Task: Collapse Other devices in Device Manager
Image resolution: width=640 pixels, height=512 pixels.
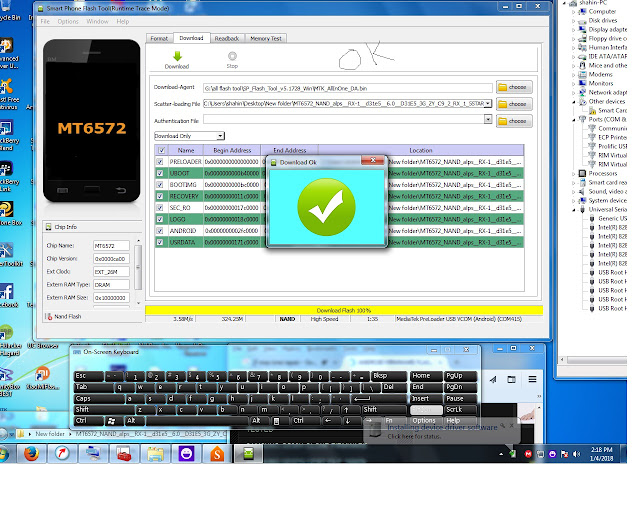Action: (x=573, y=102)
